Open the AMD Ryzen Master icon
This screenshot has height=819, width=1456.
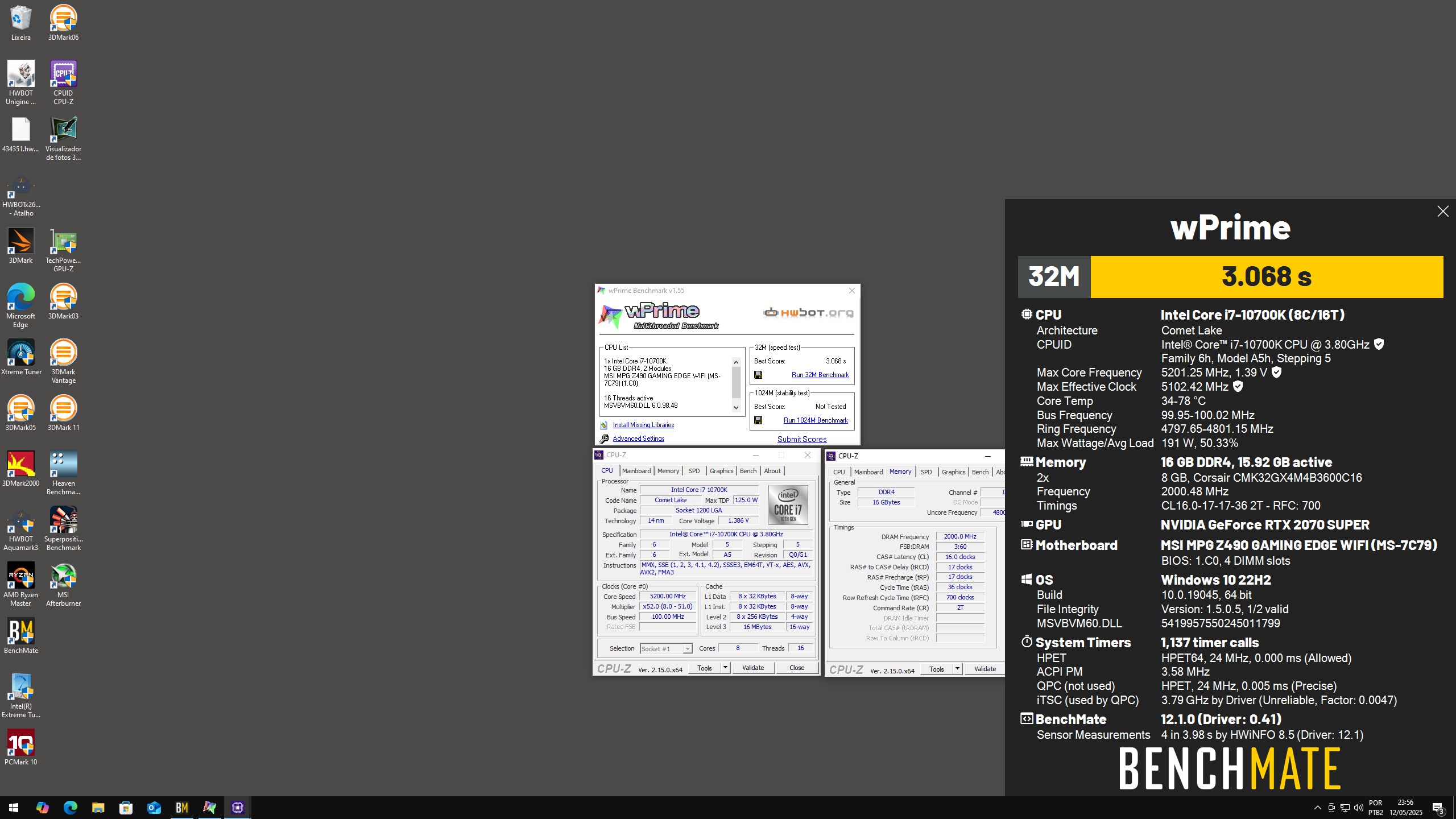[x=20, y=584]
